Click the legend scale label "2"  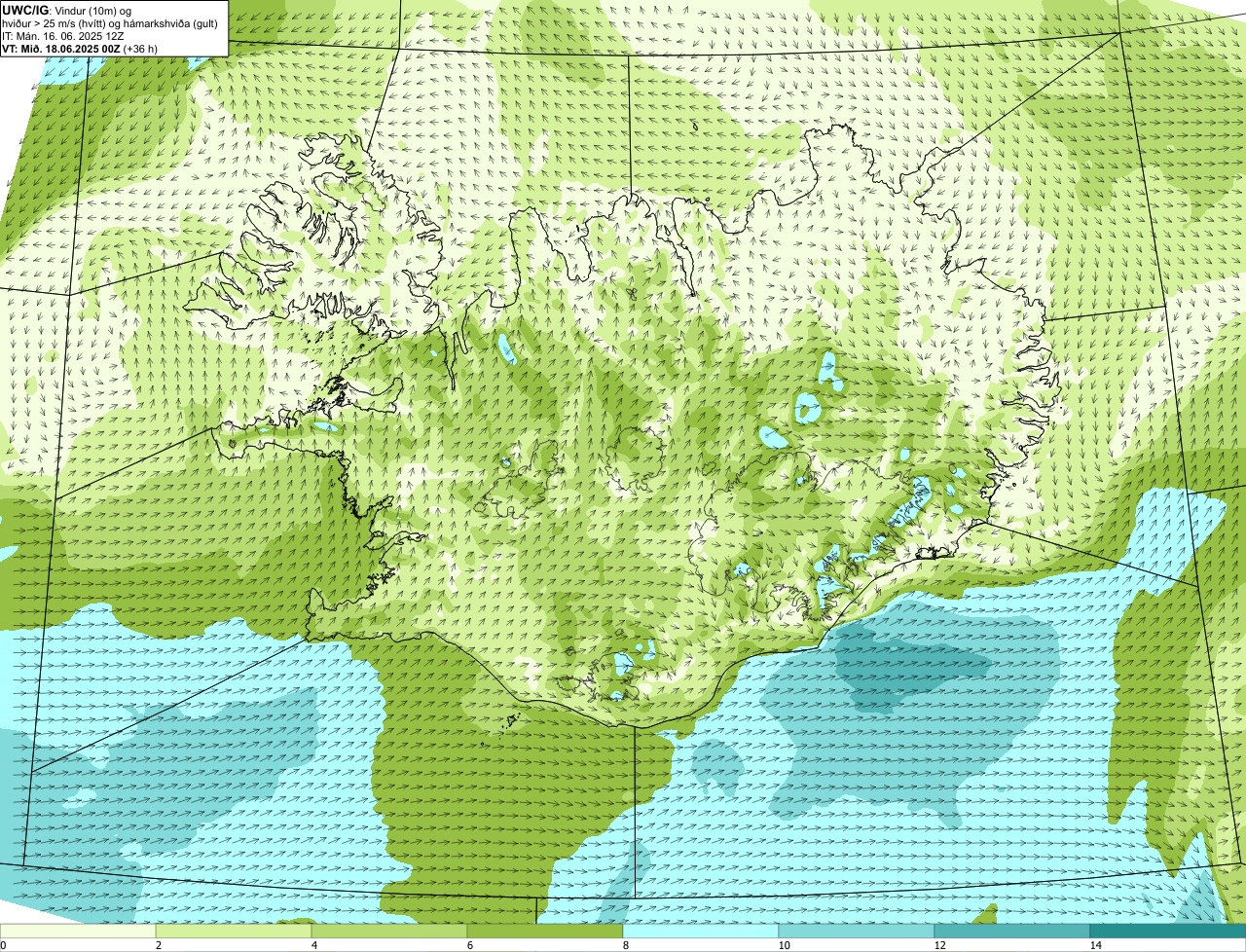(158, 945)
